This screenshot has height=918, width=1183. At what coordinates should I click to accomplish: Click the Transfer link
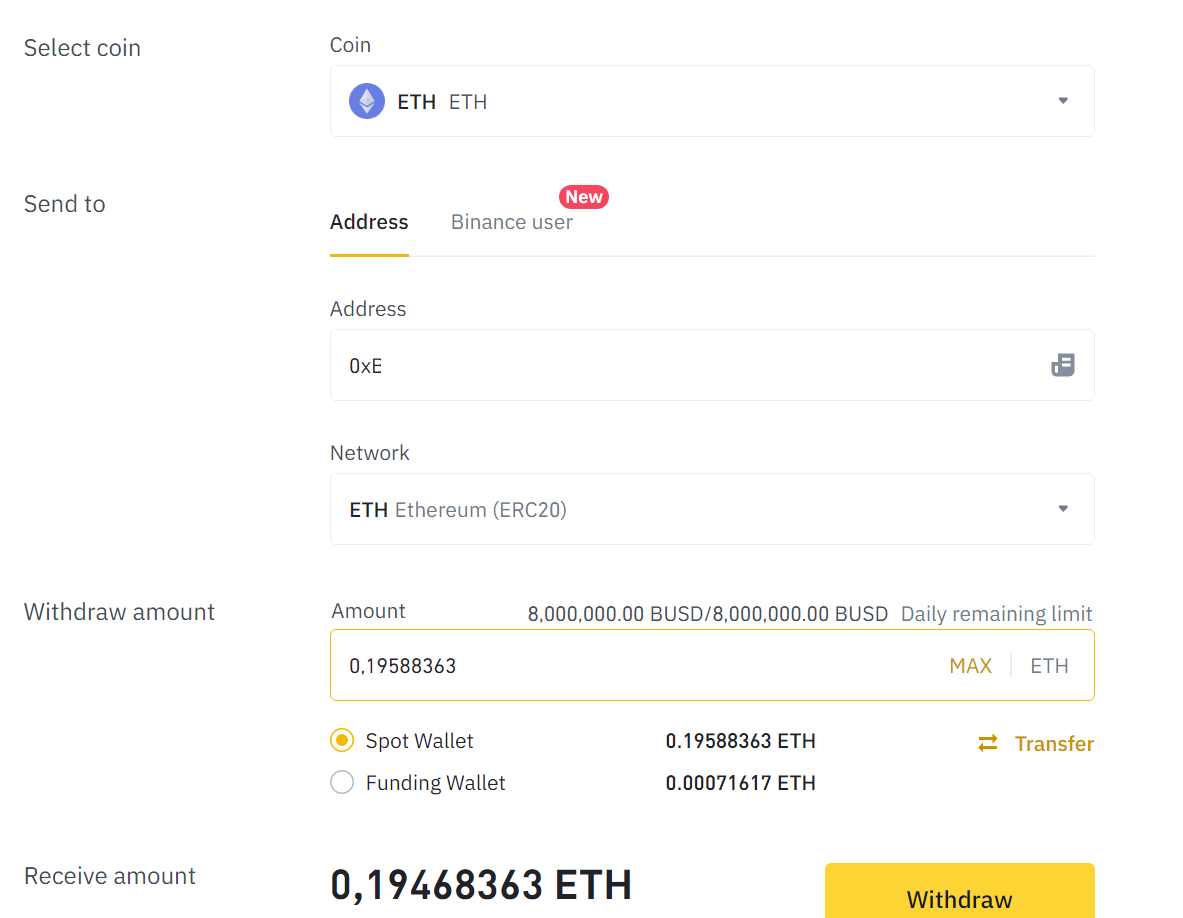point(1054,744)
